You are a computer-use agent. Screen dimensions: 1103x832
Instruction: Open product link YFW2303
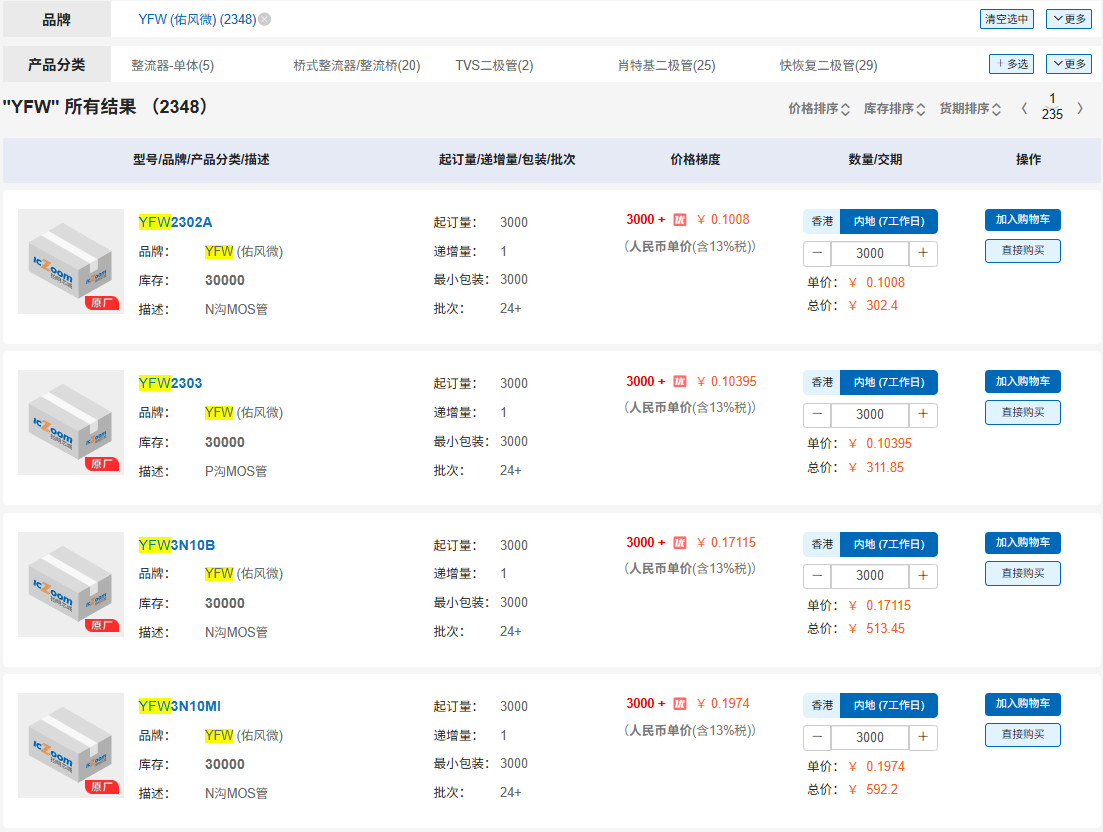coord(170,383)
